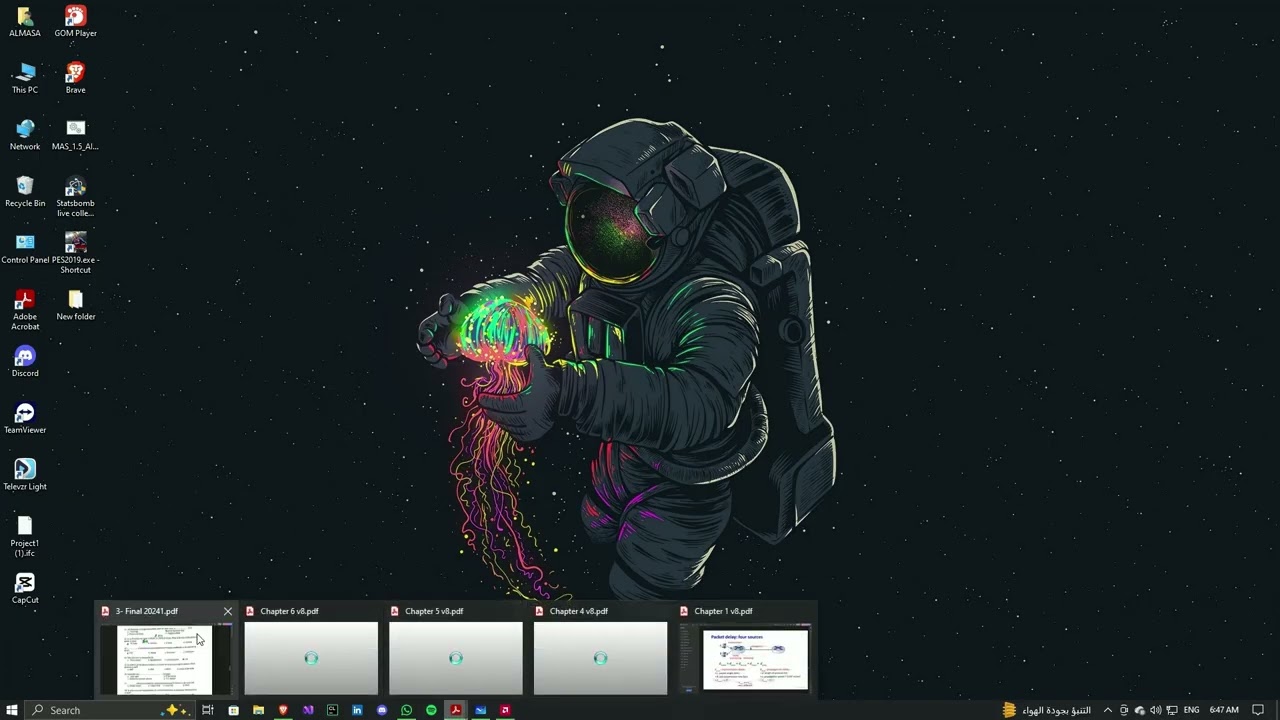Select the Adobe Acrobat desktop icon

click(x=25, y=310)
